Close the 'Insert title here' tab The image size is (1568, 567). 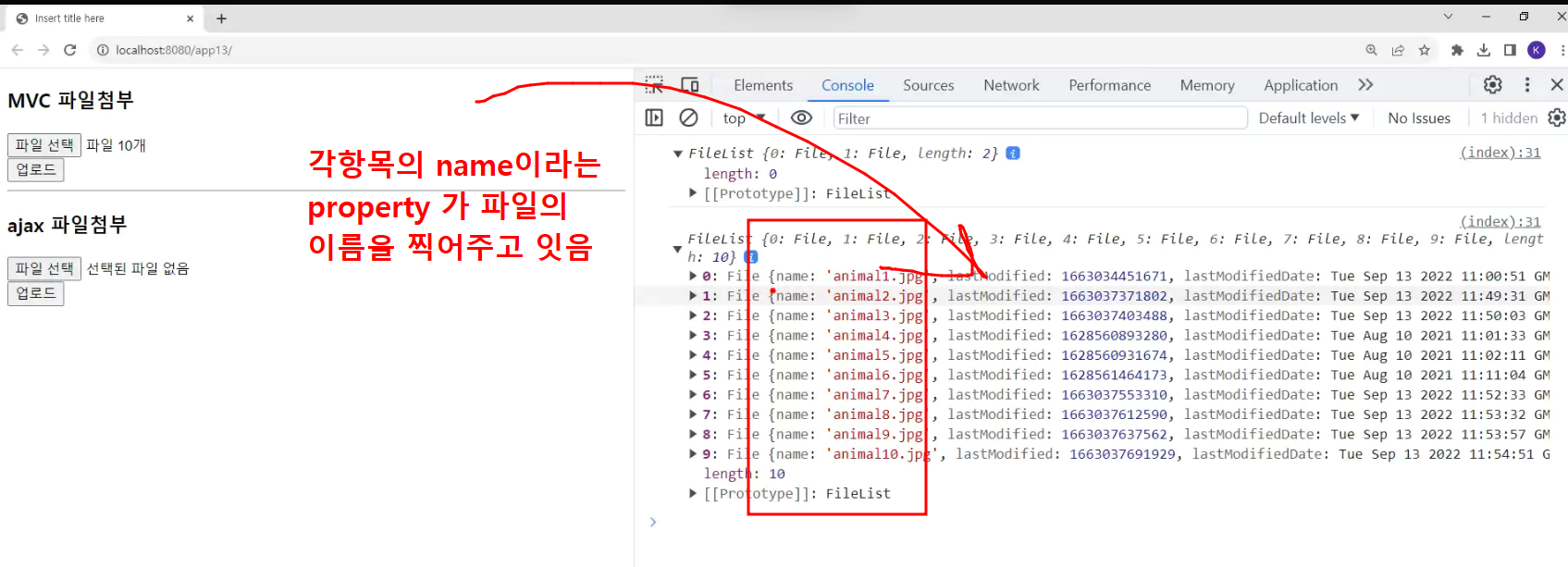190,18
